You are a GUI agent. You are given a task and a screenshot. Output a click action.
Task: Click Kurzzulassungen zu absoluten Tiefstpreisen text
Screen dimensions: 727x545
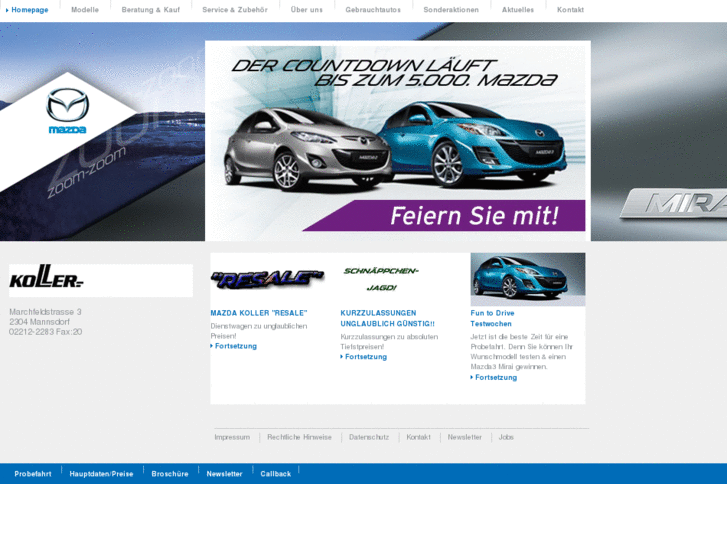point(389,341)
